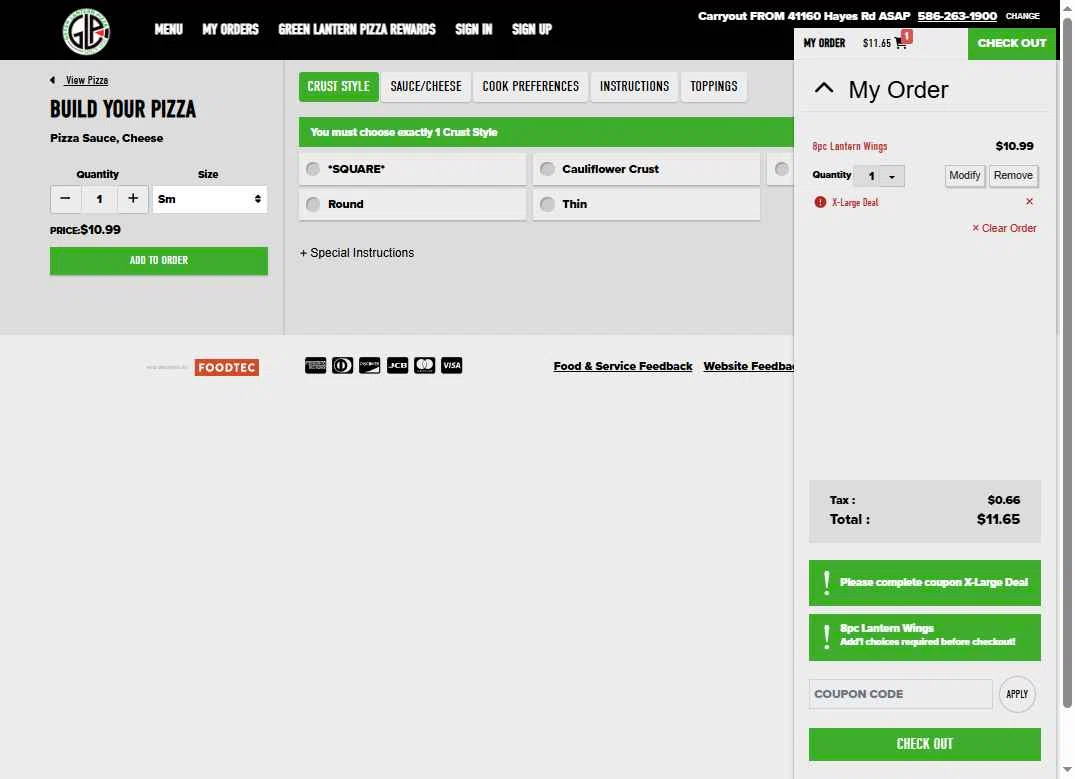Click Change next to carryout address
1075x779 pixels.
(x=1022, y=16)
